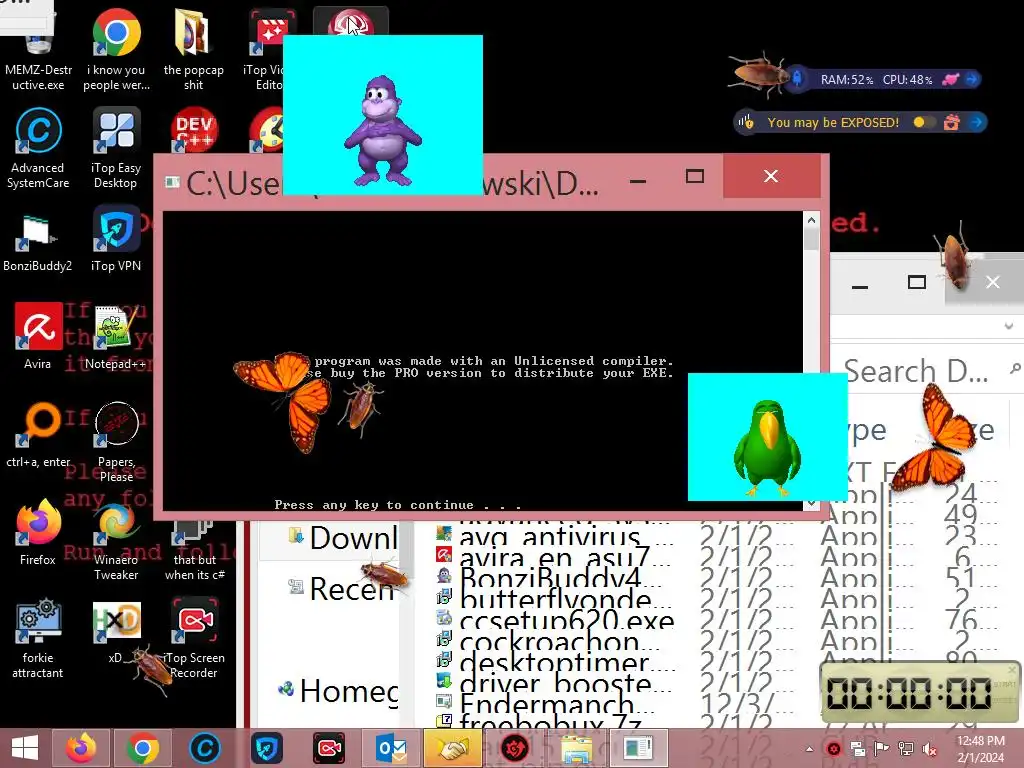Click the purple Bonzi gorilla character
This screenshot has width=1024, height=768.
click(x=383, y=131)
